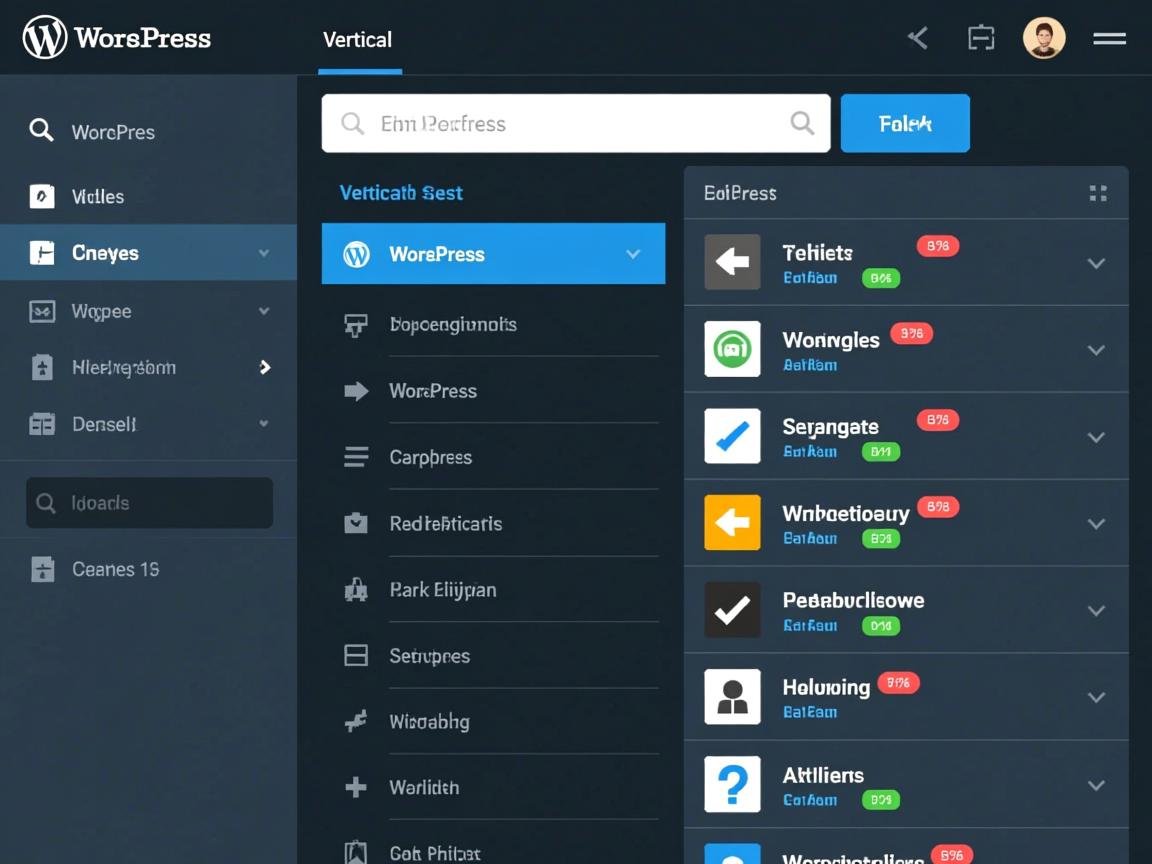Expand the Cneyes sidebar item
Screen dimensions: 1152x864
(x=264, y=253)
